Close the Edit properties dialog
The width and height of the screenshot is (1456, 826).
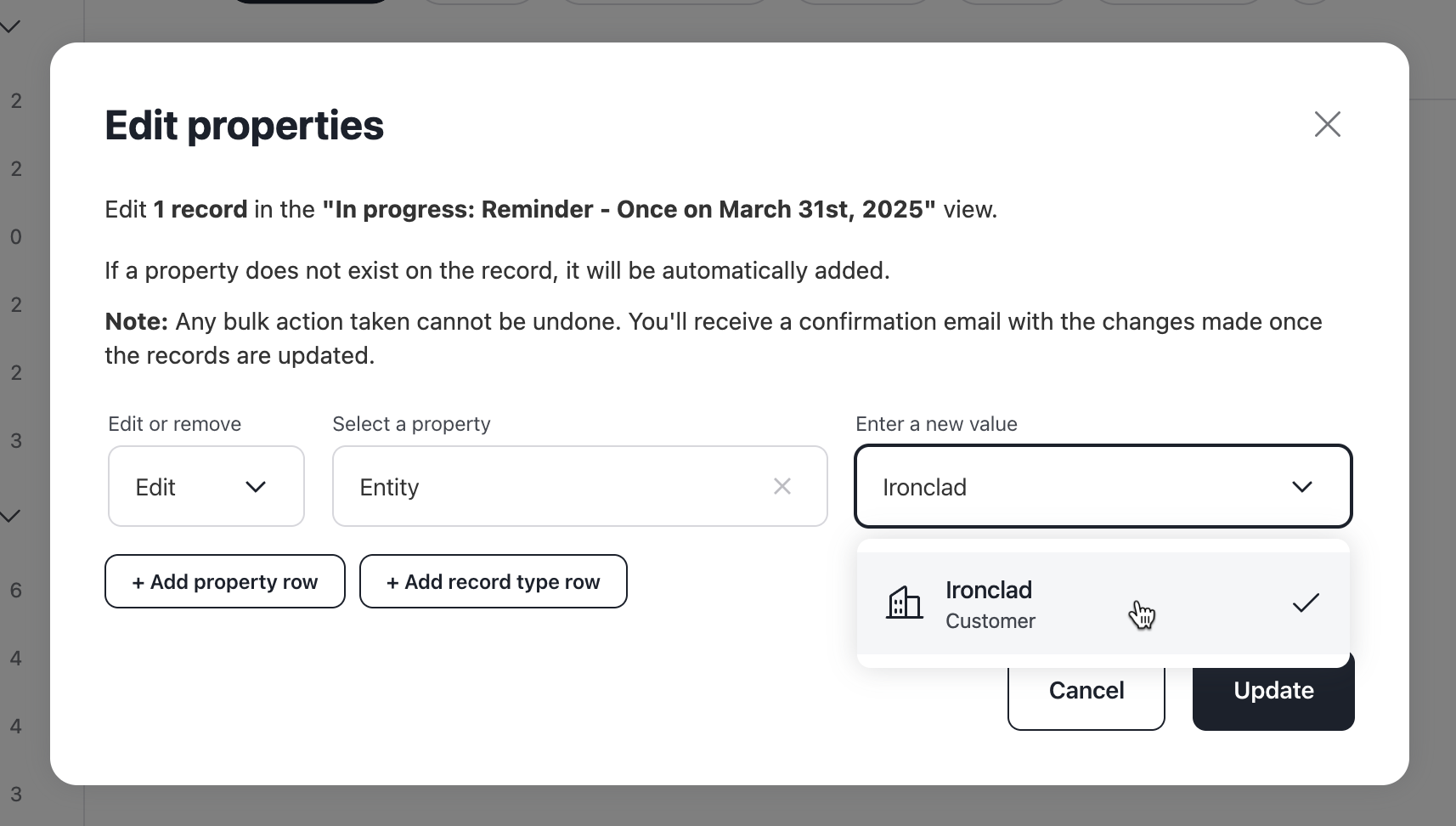pyautogui.click(x=1327, y=124)
